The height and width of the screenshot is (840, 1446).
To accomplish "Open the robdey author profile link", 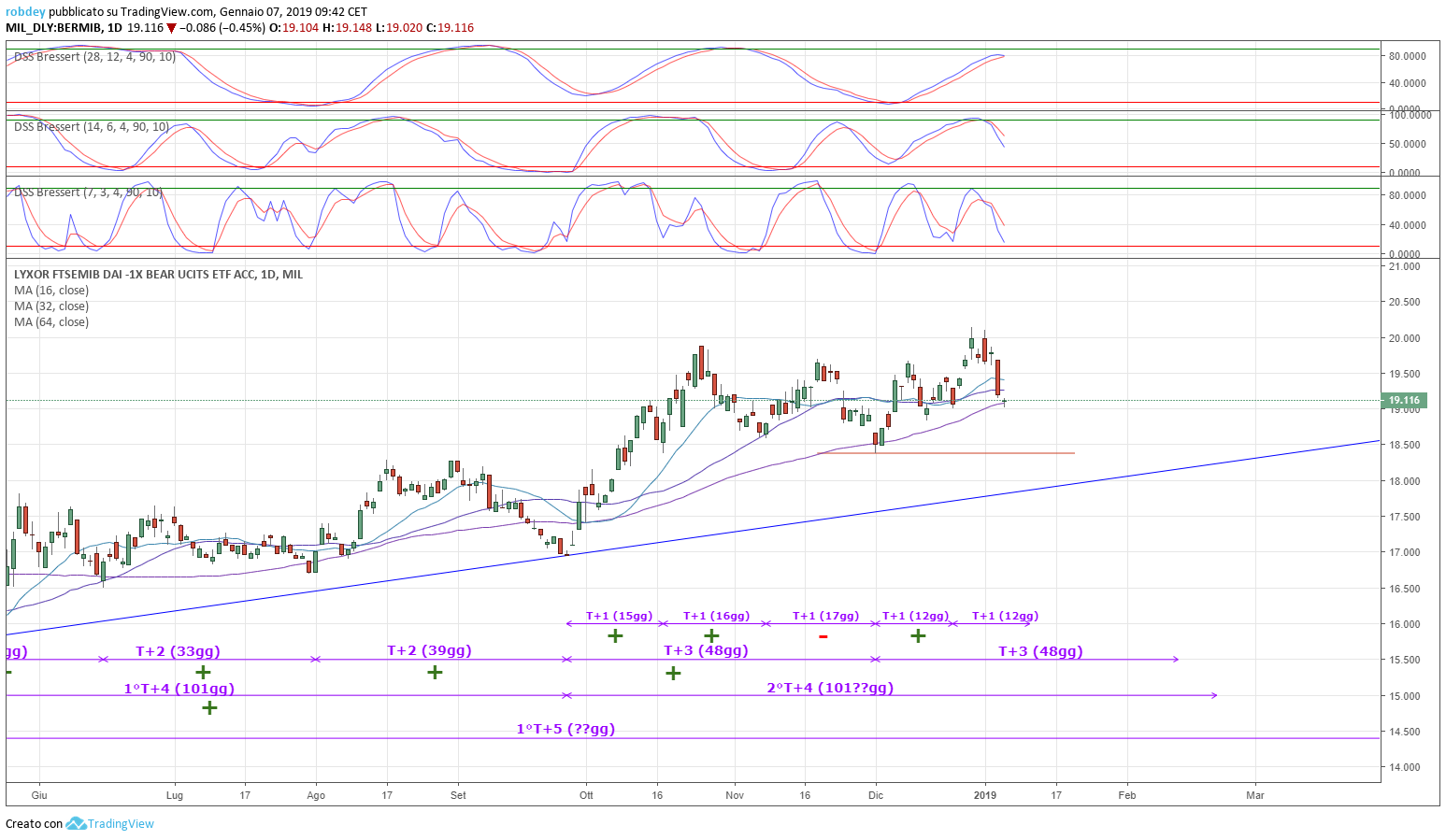I will pyautogui.click(x=25, y=12).
